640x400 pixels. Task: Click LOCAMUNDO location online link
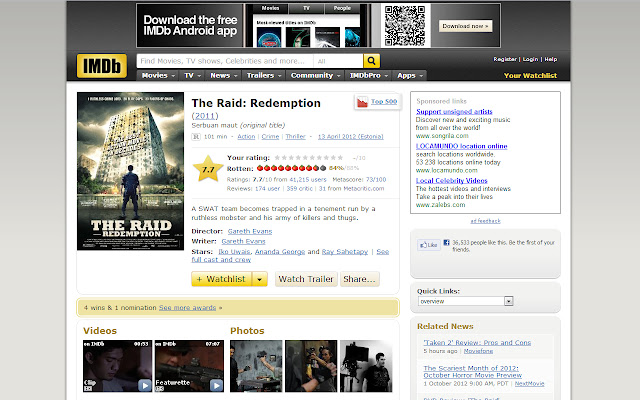[462, 146]
